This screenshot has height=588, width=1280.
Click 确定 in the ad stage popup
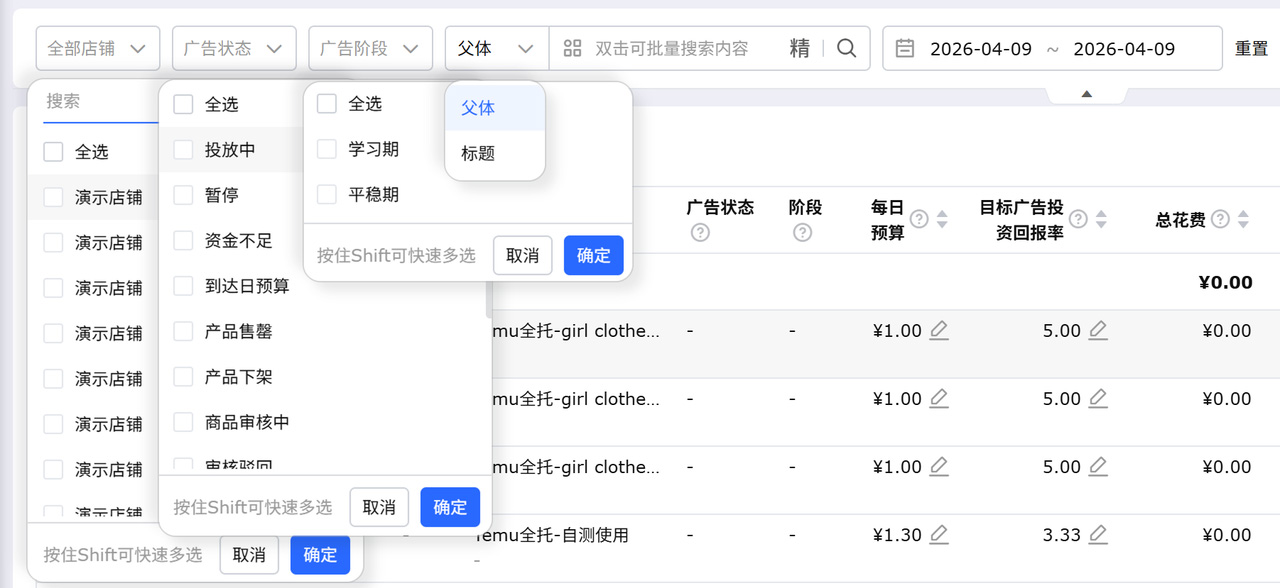(x=593, y=255)
